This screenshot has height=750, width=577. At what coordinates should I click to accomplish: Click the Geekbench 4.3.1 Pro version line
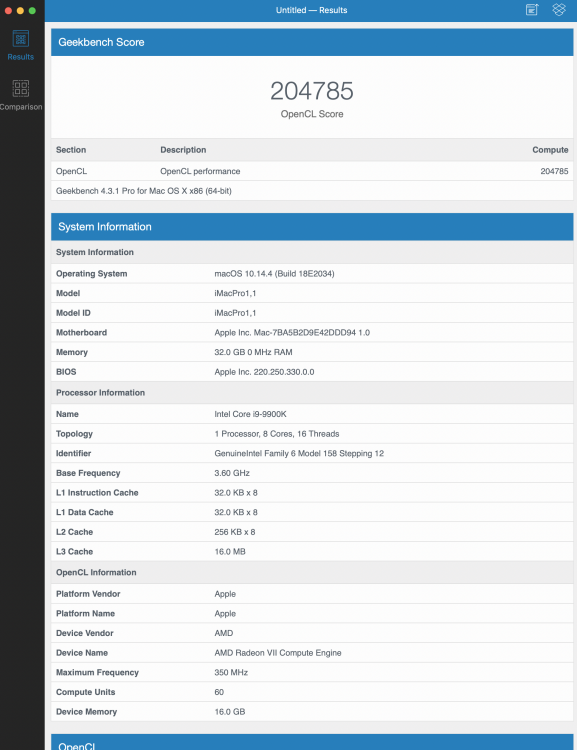point(144,191)
